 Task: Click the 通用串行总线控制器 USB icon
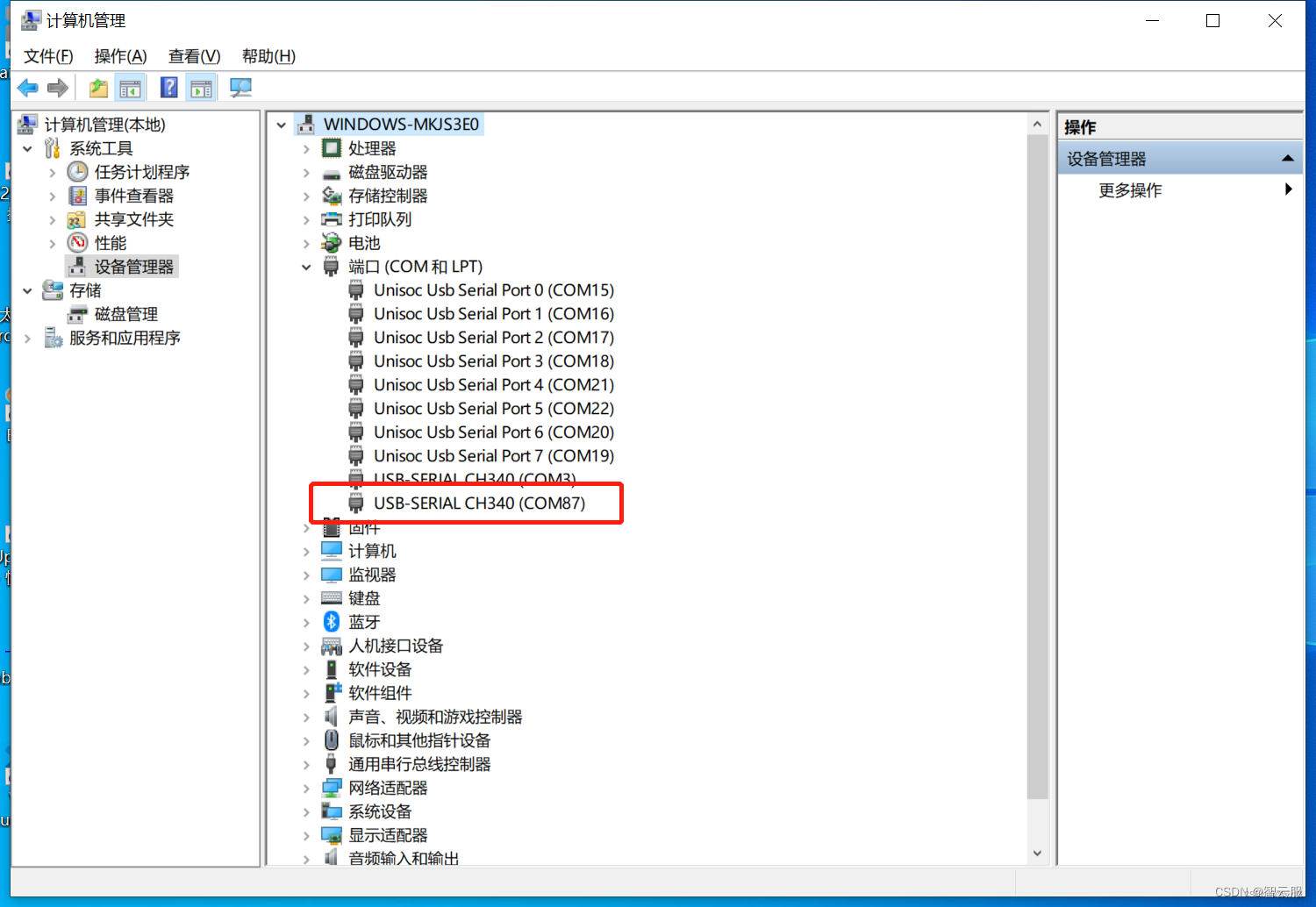click(331, 764)
